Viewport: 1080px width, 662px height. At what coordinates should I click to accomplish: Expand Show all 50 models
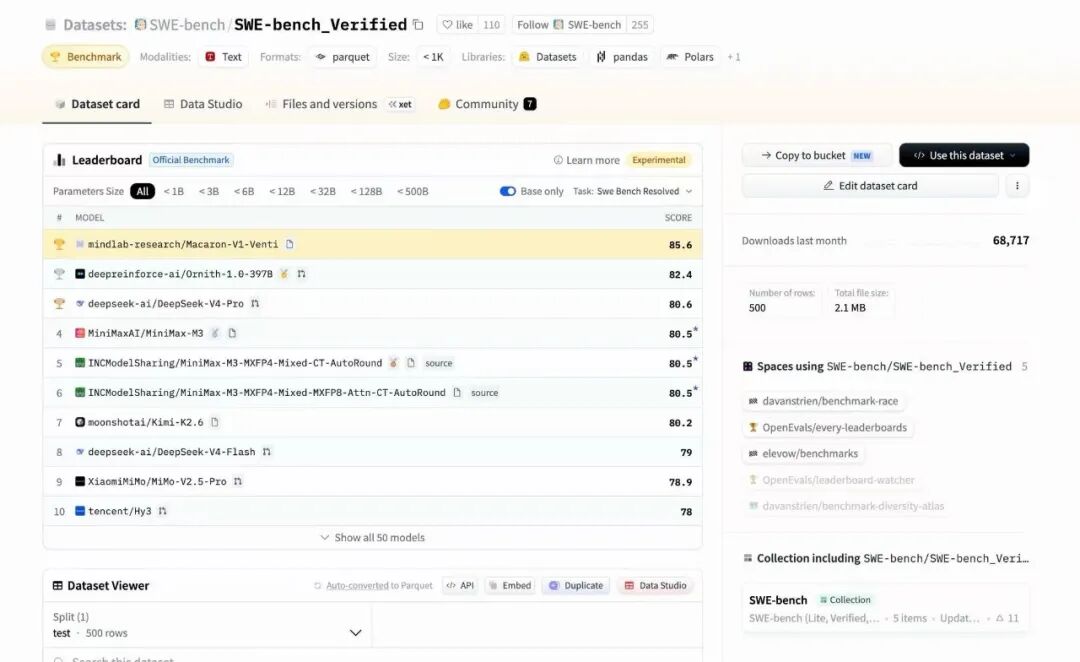373,537
